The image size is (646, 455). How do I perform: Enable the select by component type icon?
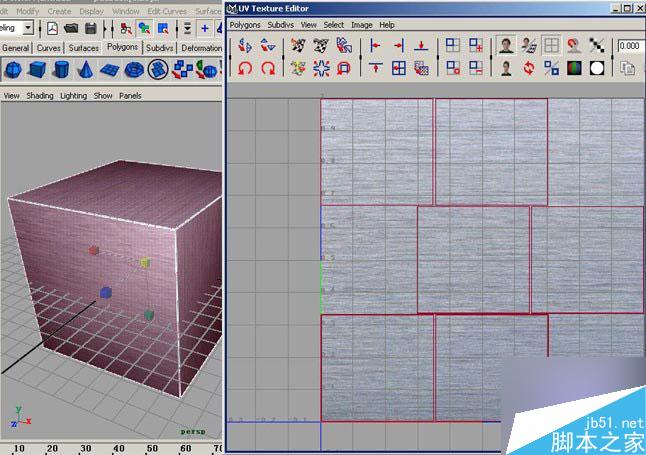coord(163,28)
